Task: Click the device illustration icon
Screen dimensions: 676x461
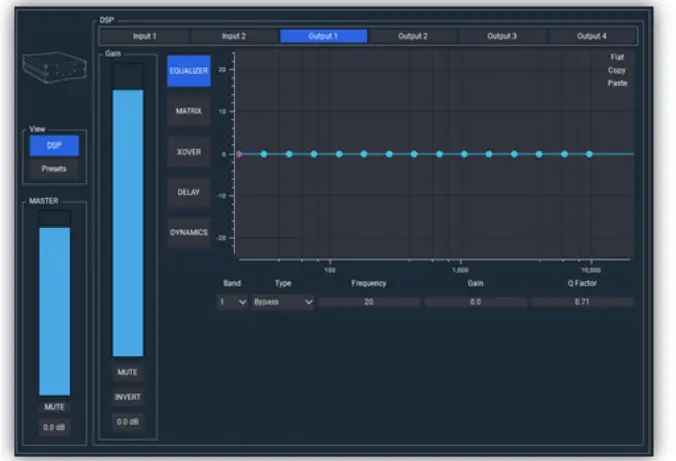Action: 54,67
